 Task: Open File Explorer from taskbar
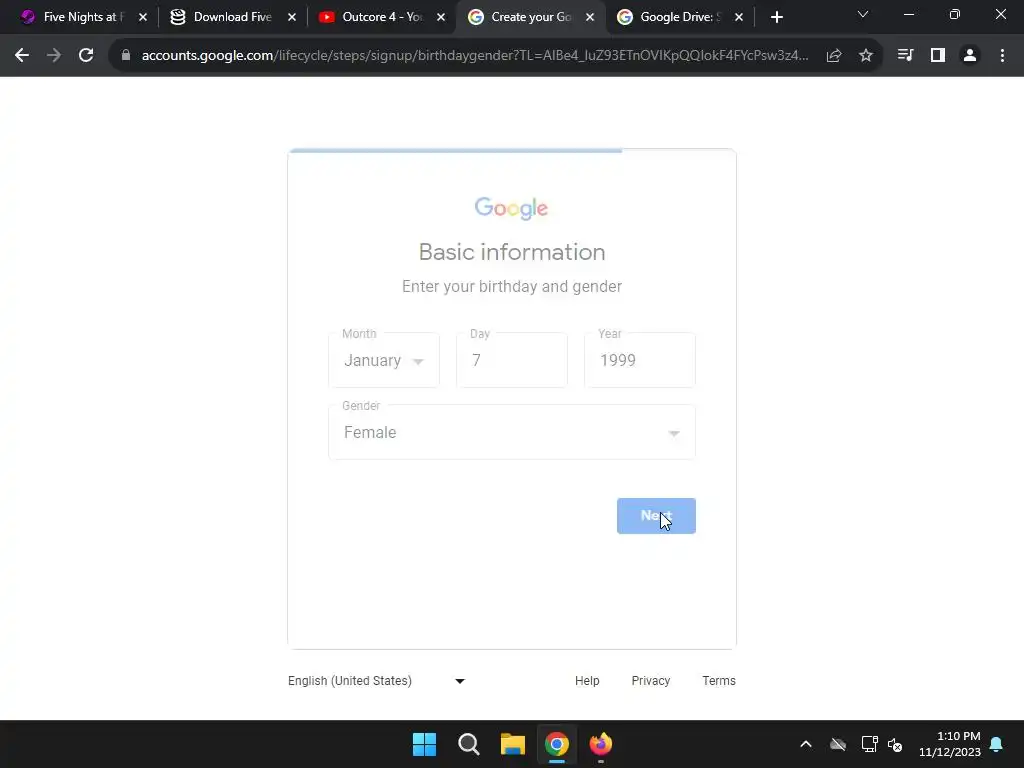(513, 744)
